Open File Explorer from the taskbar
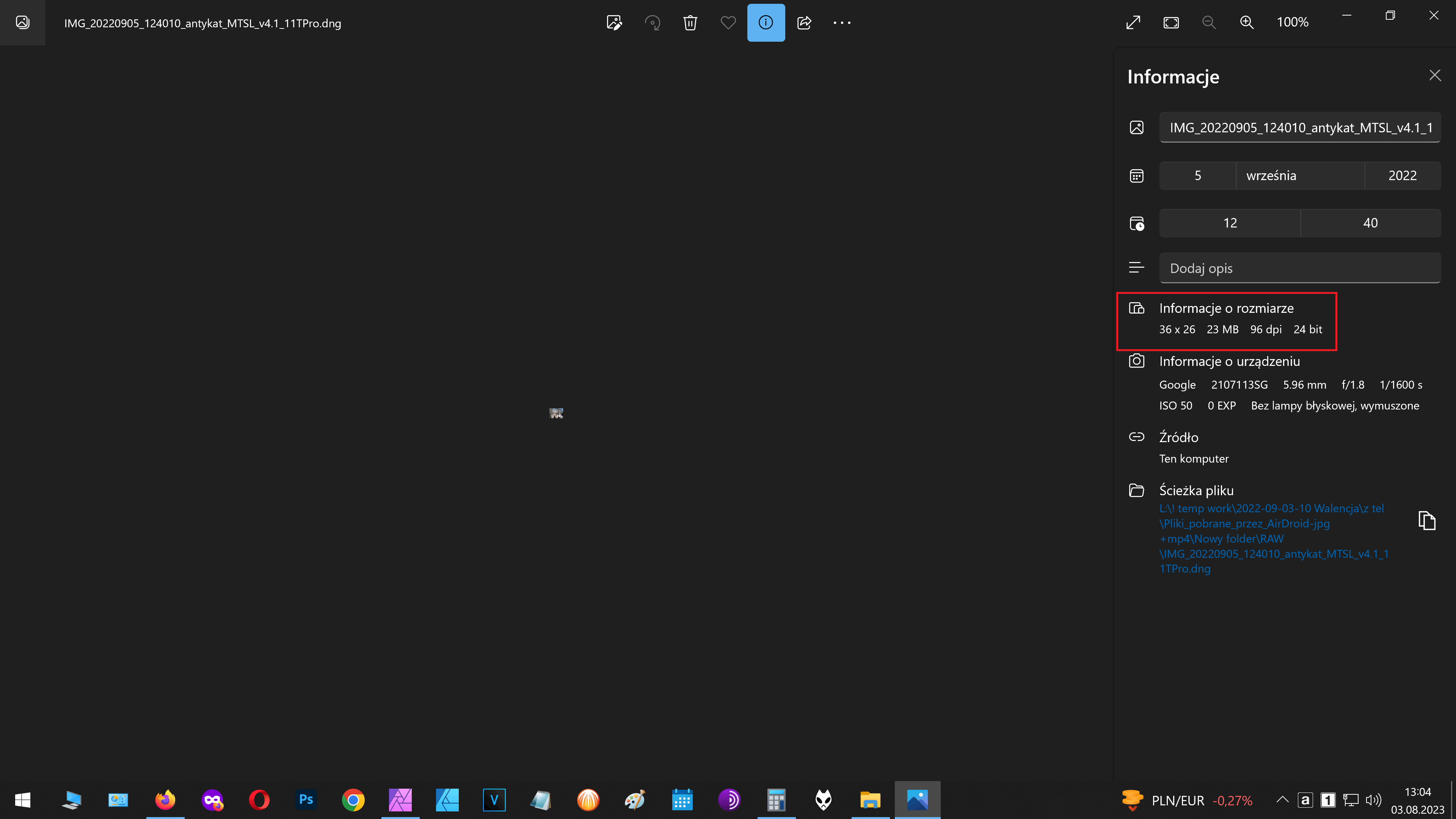The image size is (1456, 819). tap(871, 800)
